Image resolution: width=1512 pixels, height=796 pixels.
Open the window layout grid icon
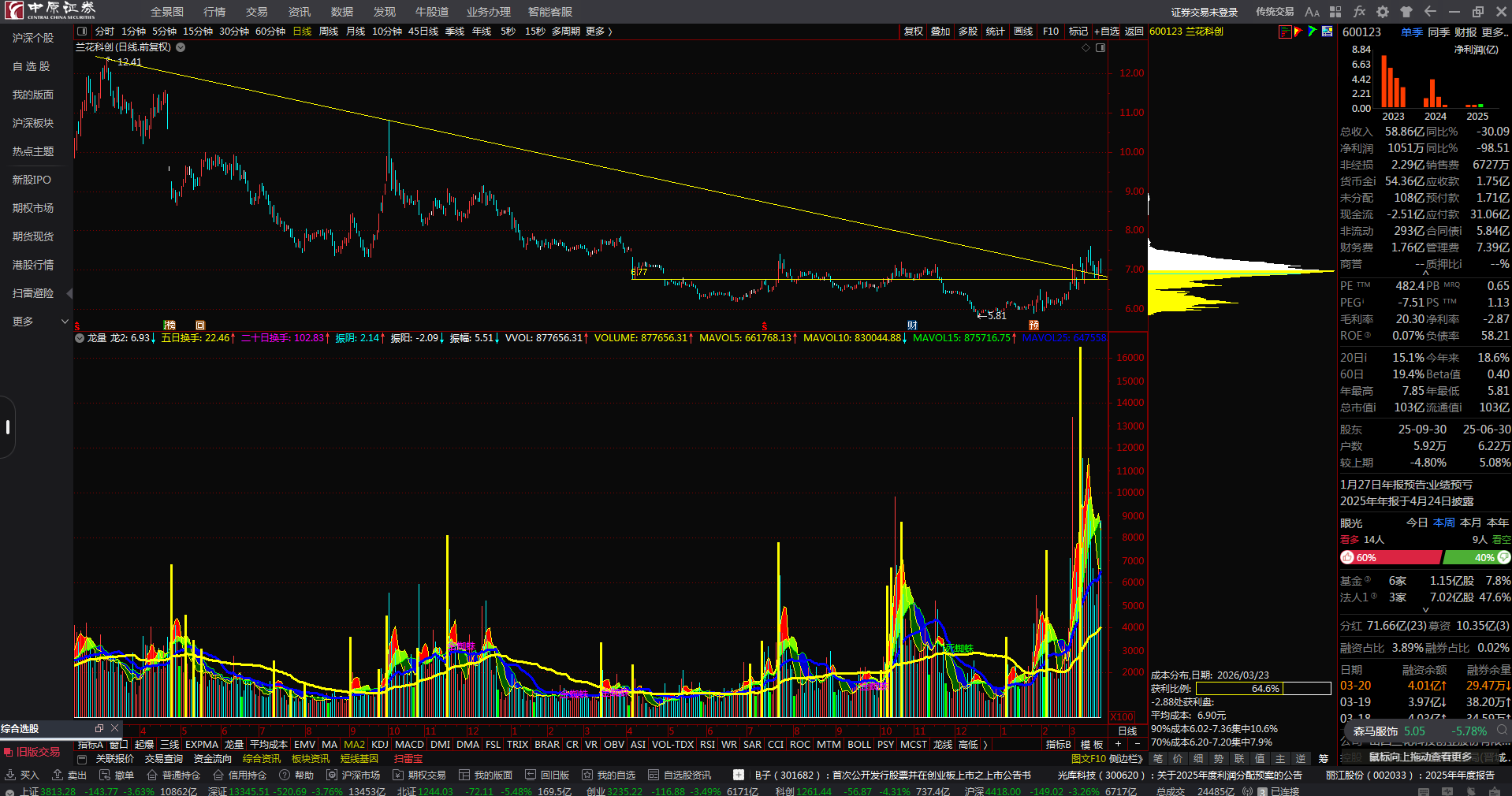coord(1335,12)
